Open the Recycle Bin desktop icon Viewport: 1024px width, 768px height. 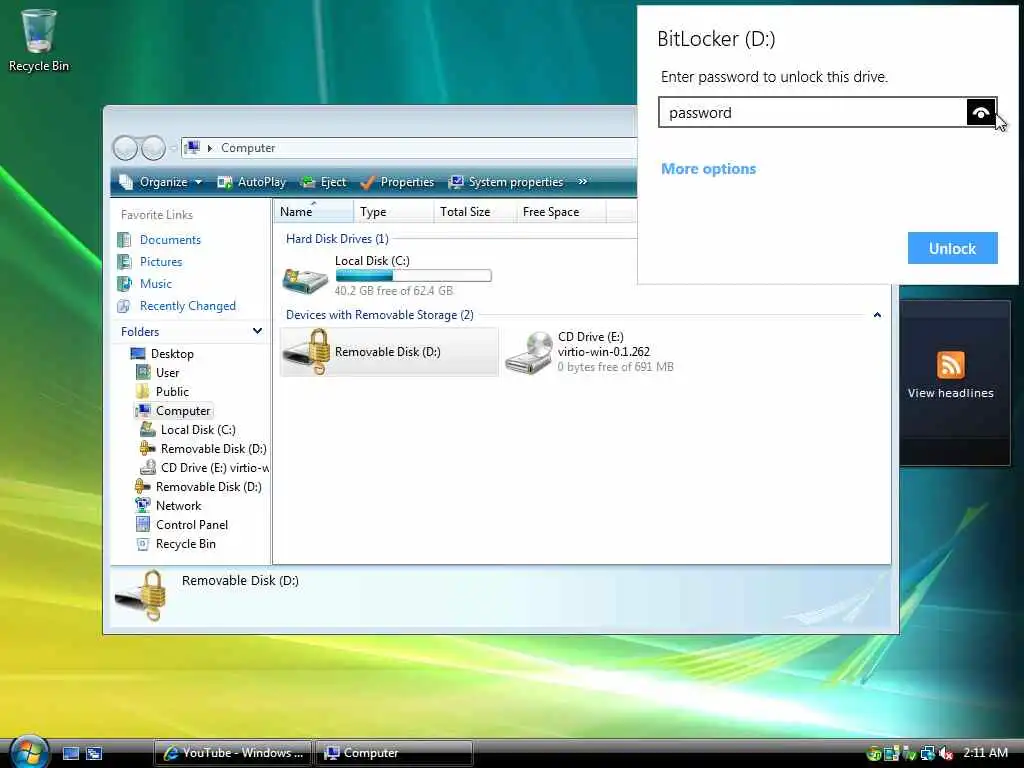[x=39, y=40]
